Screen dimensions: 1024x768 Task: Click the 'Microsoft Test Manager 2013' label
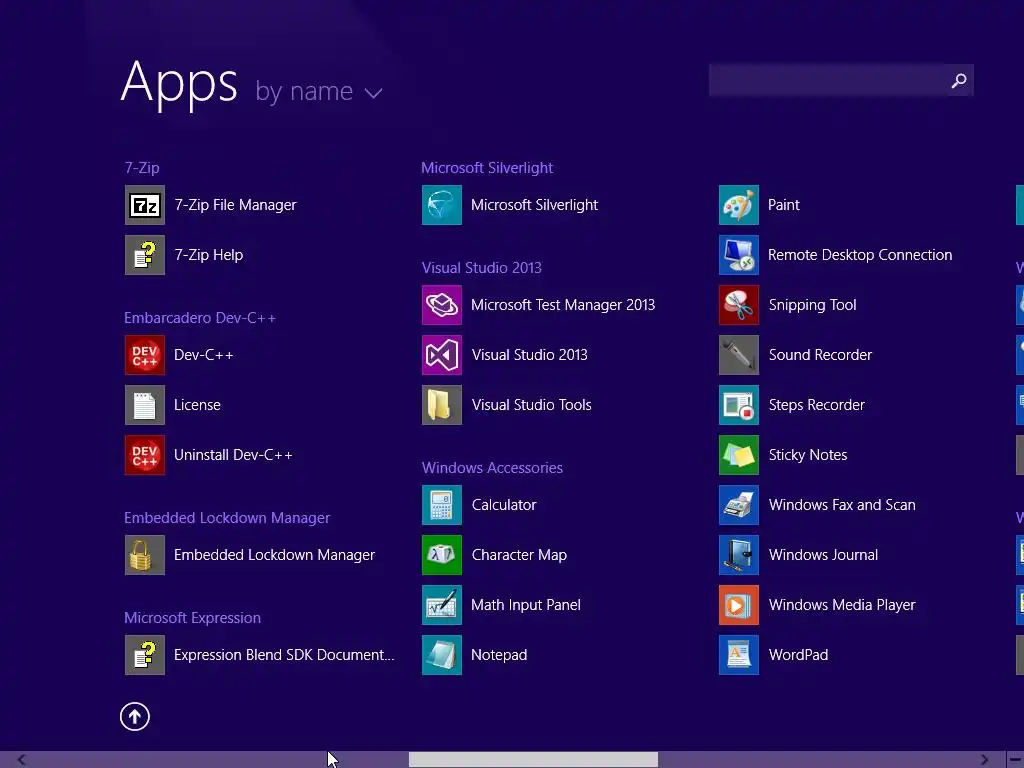pyautogui.click(x=563, y=305)
